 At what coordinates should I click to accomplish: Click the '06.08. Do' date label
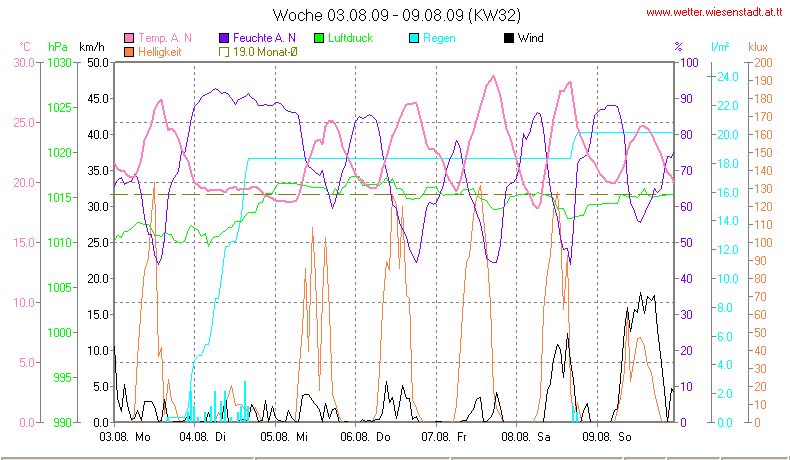click(365, 437)
